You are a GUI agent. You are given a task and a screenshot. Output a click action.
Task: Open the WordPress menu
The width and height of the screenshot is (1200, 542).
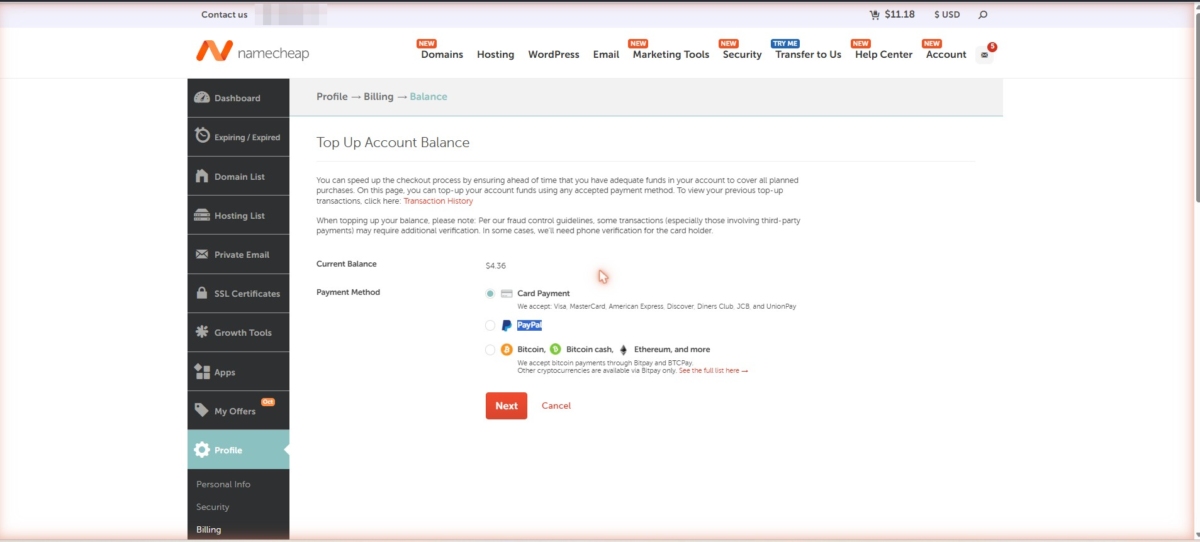(554, 55)
